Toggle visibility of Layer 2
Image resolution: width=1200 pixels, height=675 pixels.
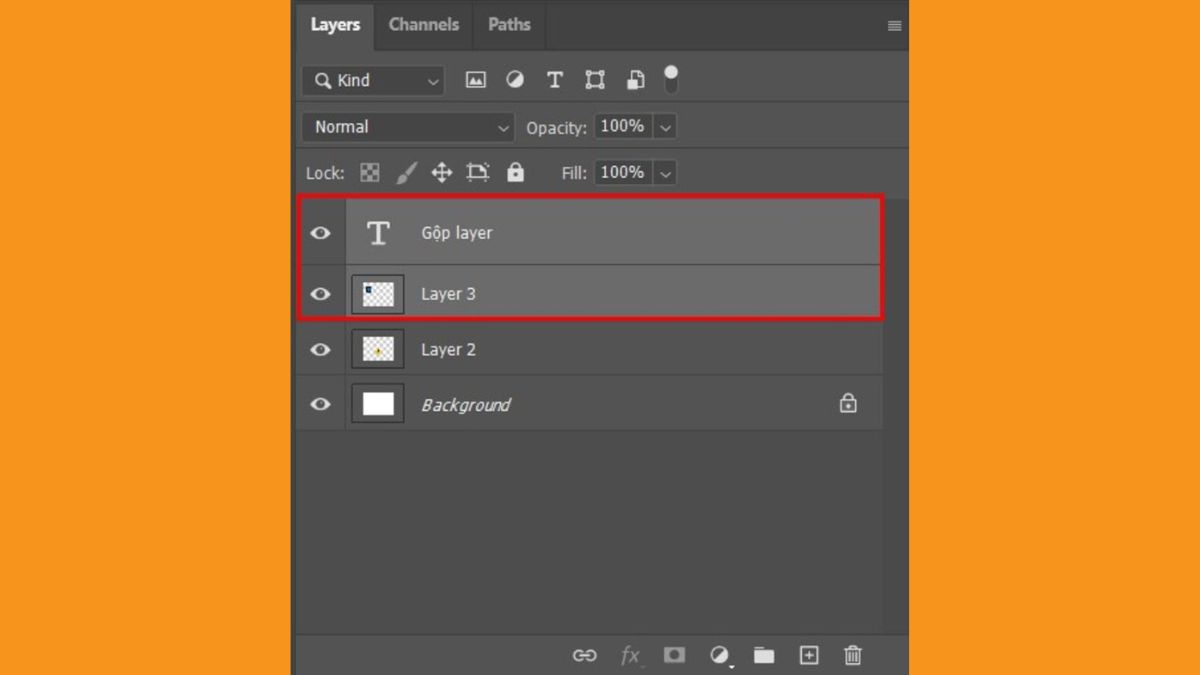320,349
